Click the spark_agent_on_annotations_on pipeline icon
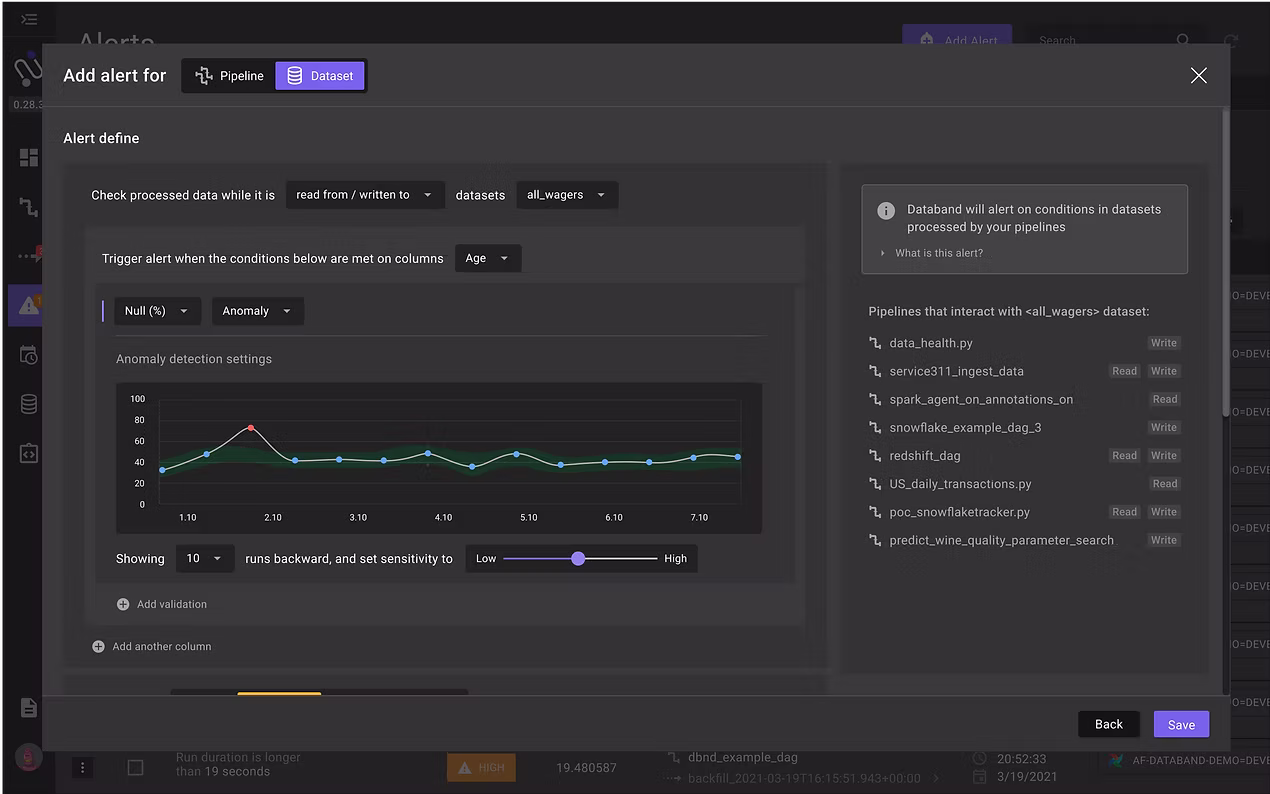The width and height of the screenshot is (1270, 794). [x=875, y=399]
